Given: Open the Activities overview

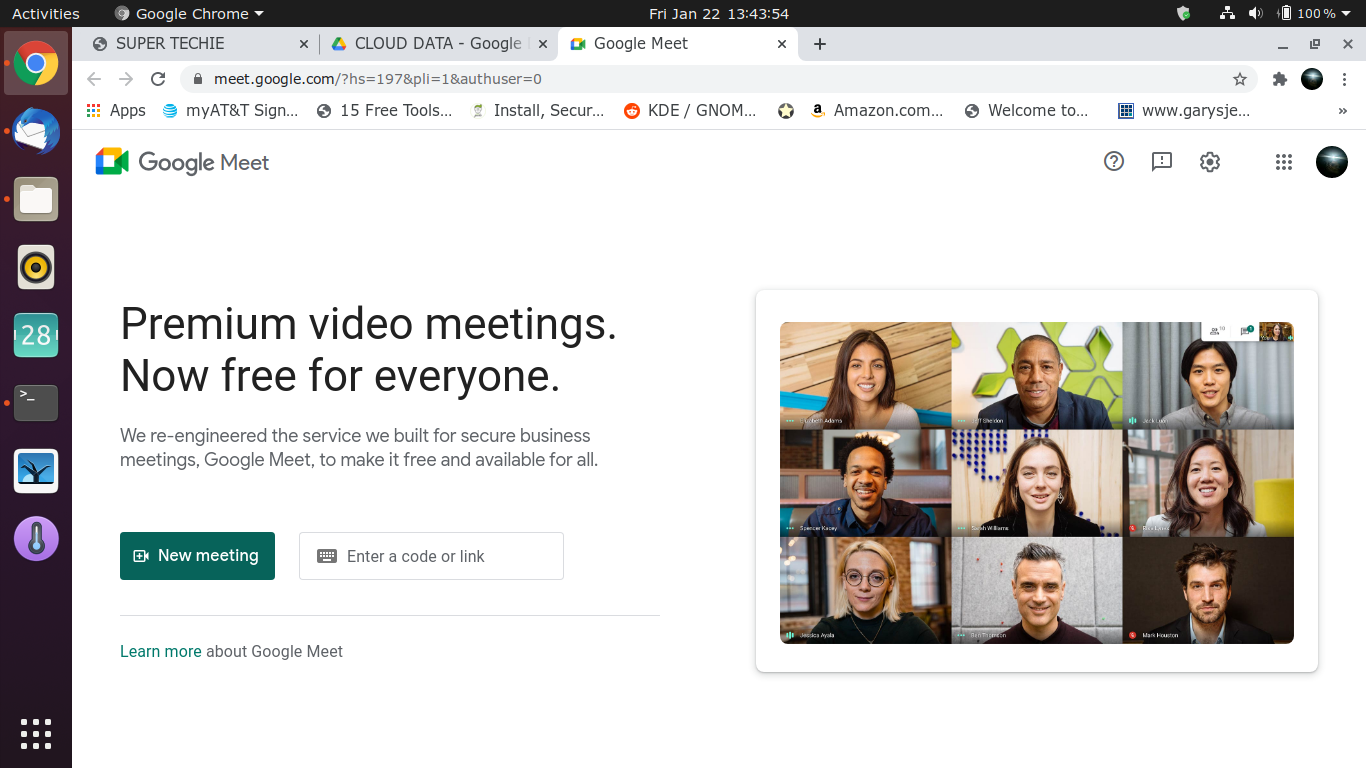Looking at the screenshot, I should [46, 13].
